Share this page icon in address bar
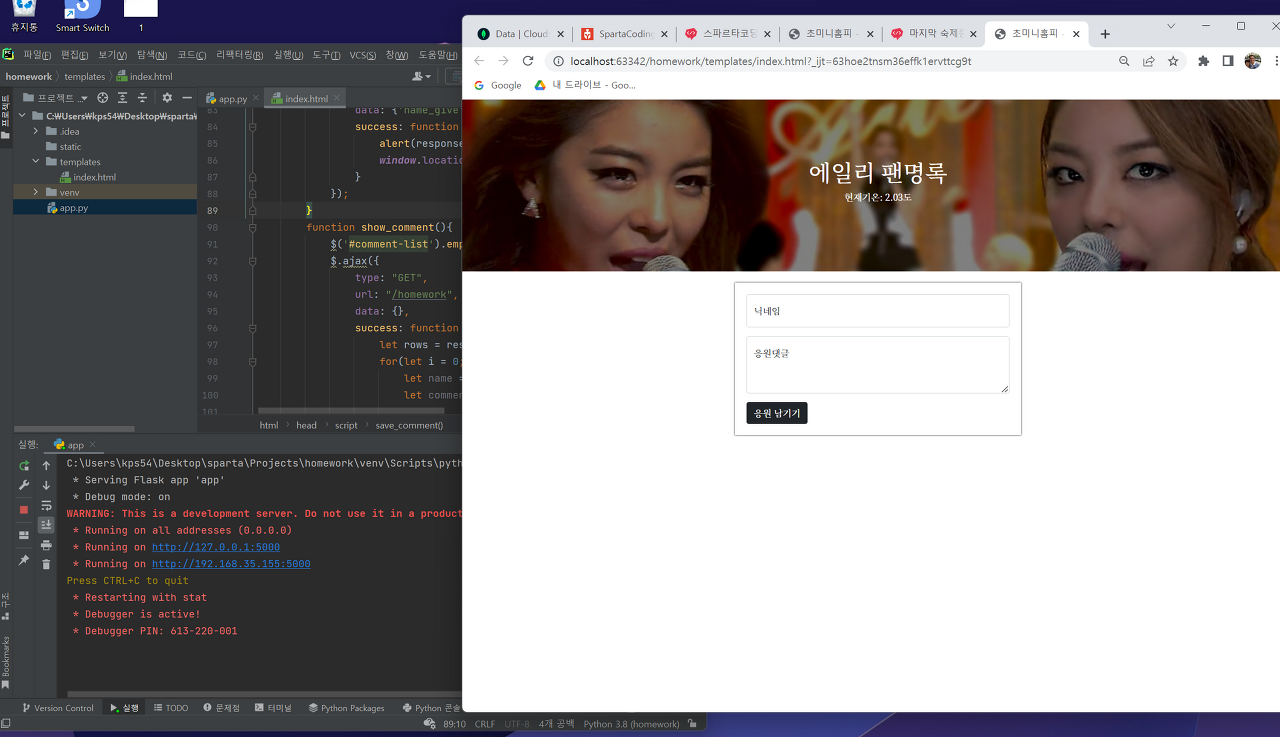1280x737 pixels. (1149, 61)
